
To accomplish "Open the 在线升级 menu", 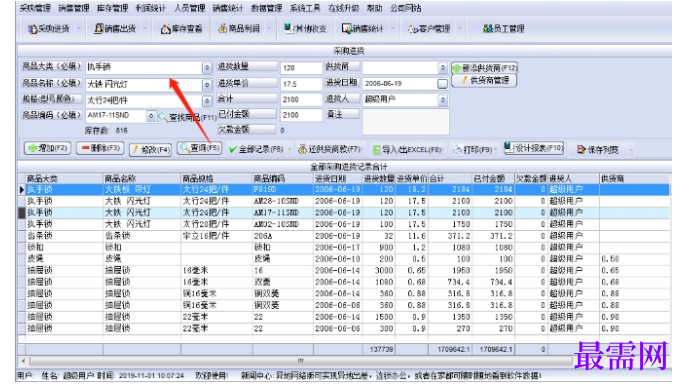I will coord(343,8).
